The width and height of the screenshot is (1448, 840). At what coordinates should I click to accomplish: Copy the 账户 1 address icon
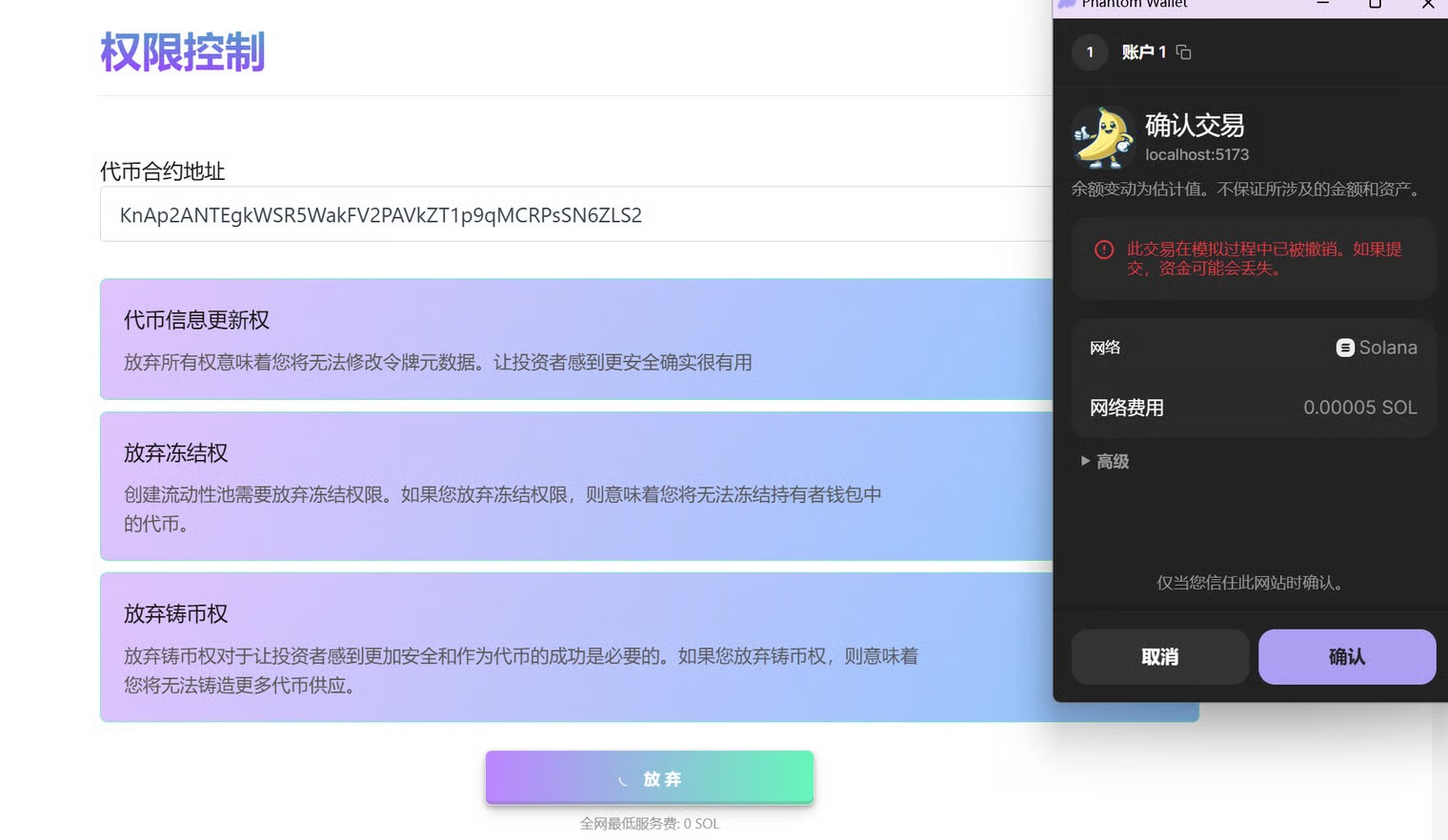[x=1183, y=52]
